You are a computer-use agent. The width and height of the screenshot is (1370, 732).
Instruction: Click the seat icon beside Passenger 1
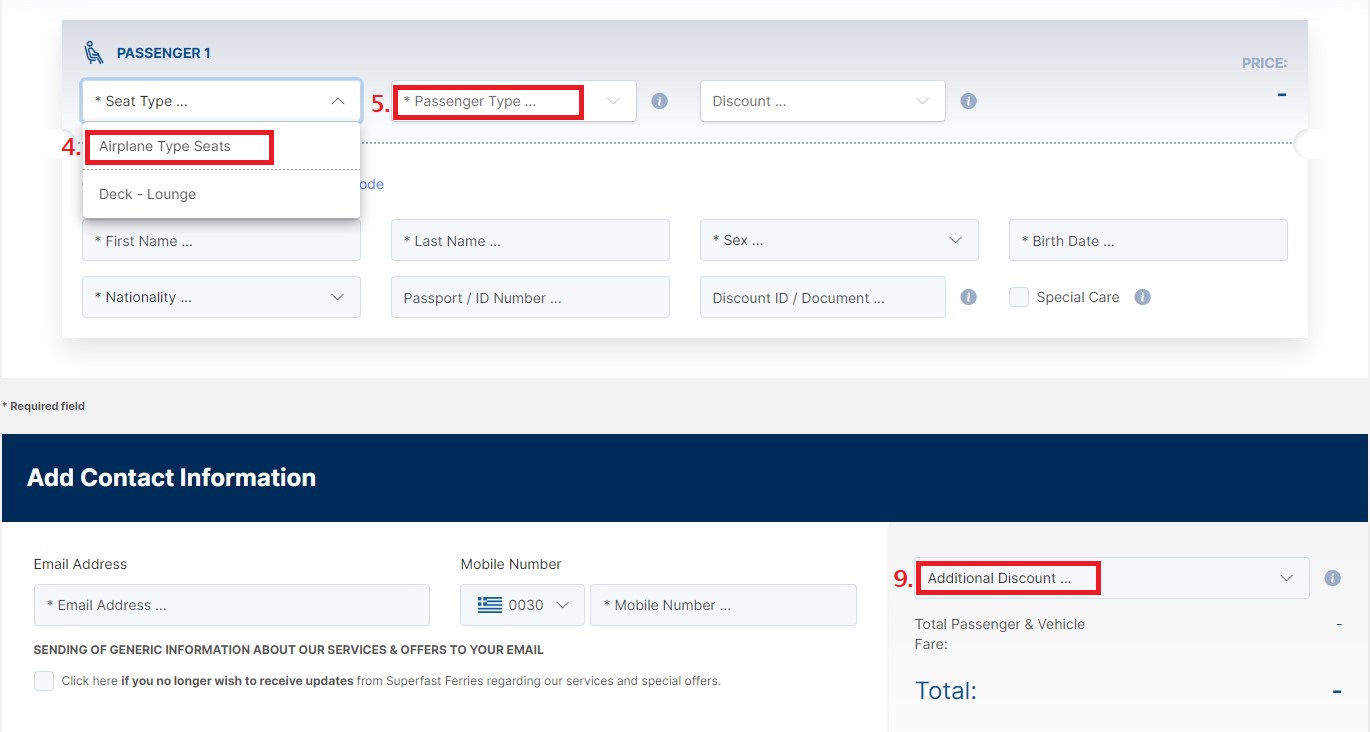click(94, 53)
